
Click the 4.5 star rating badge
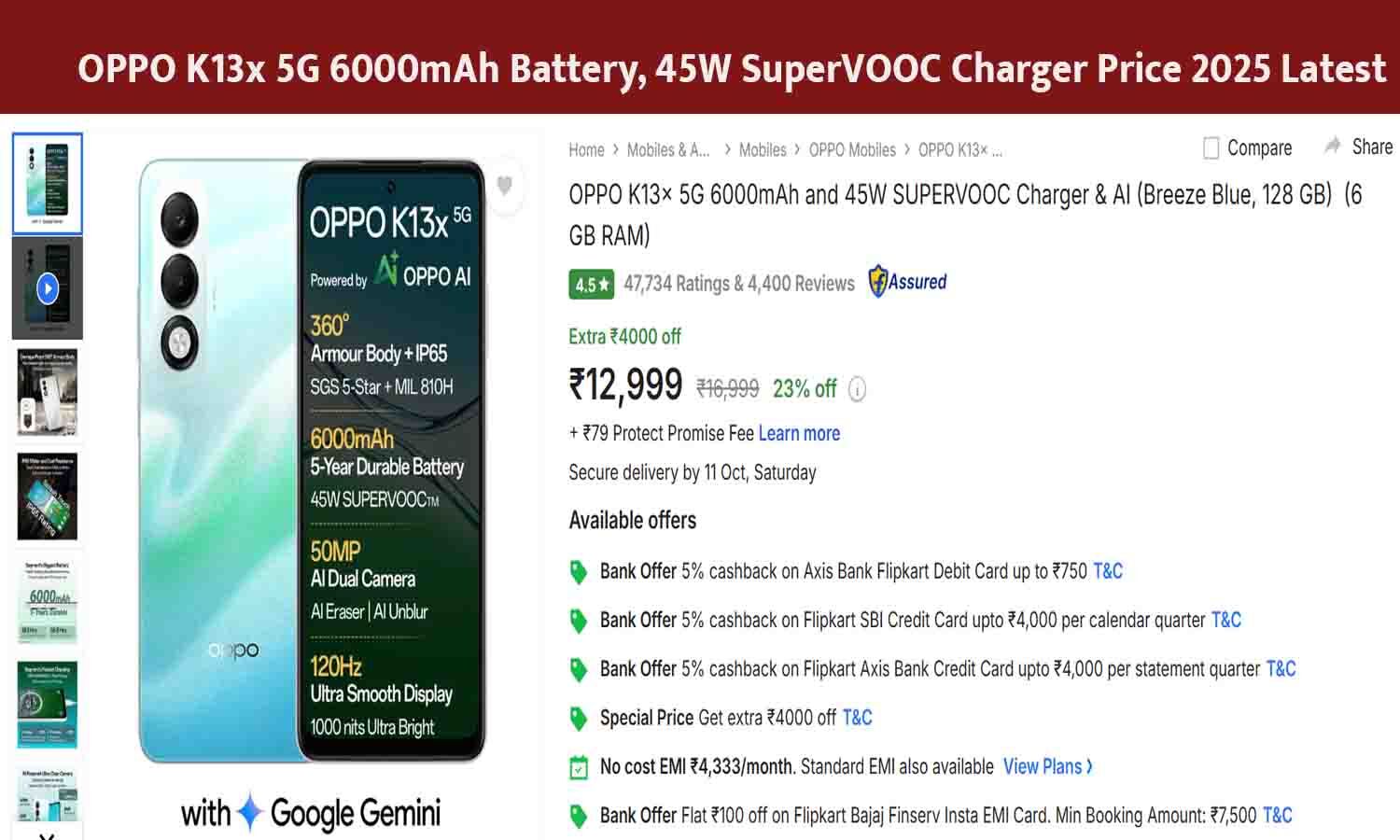point(589,284)
